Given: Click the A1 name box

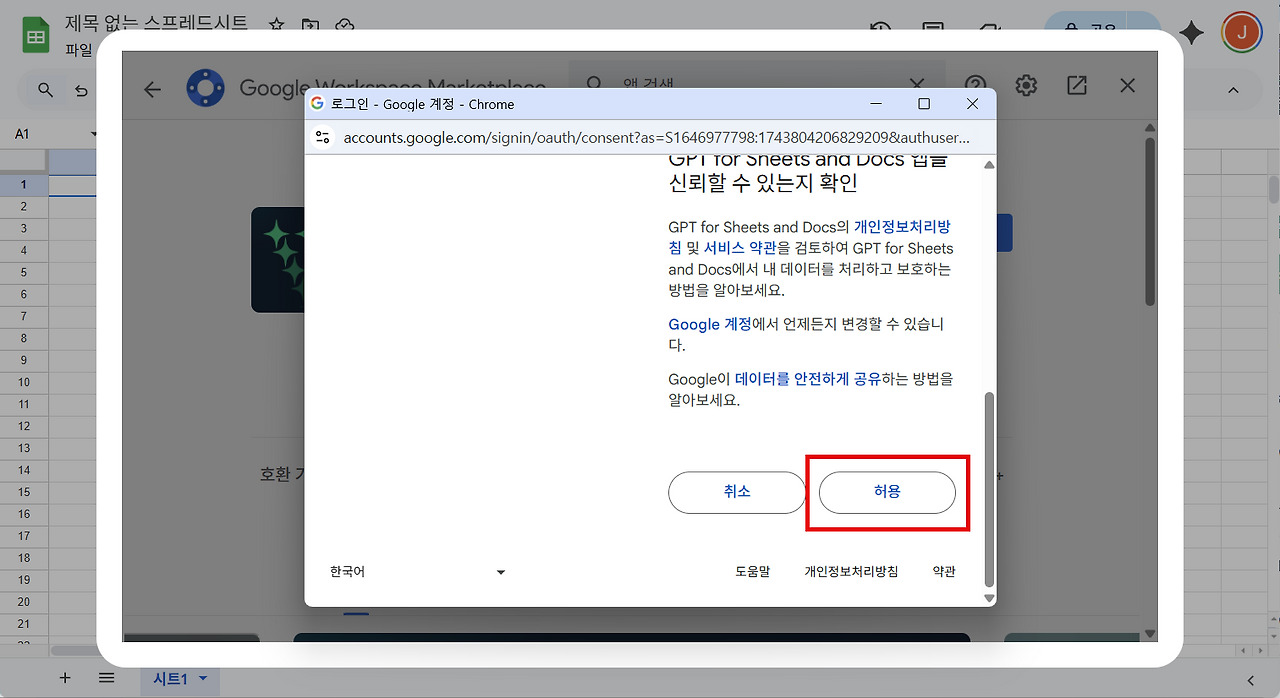Looking at the screenshot, I should [48, 133].
